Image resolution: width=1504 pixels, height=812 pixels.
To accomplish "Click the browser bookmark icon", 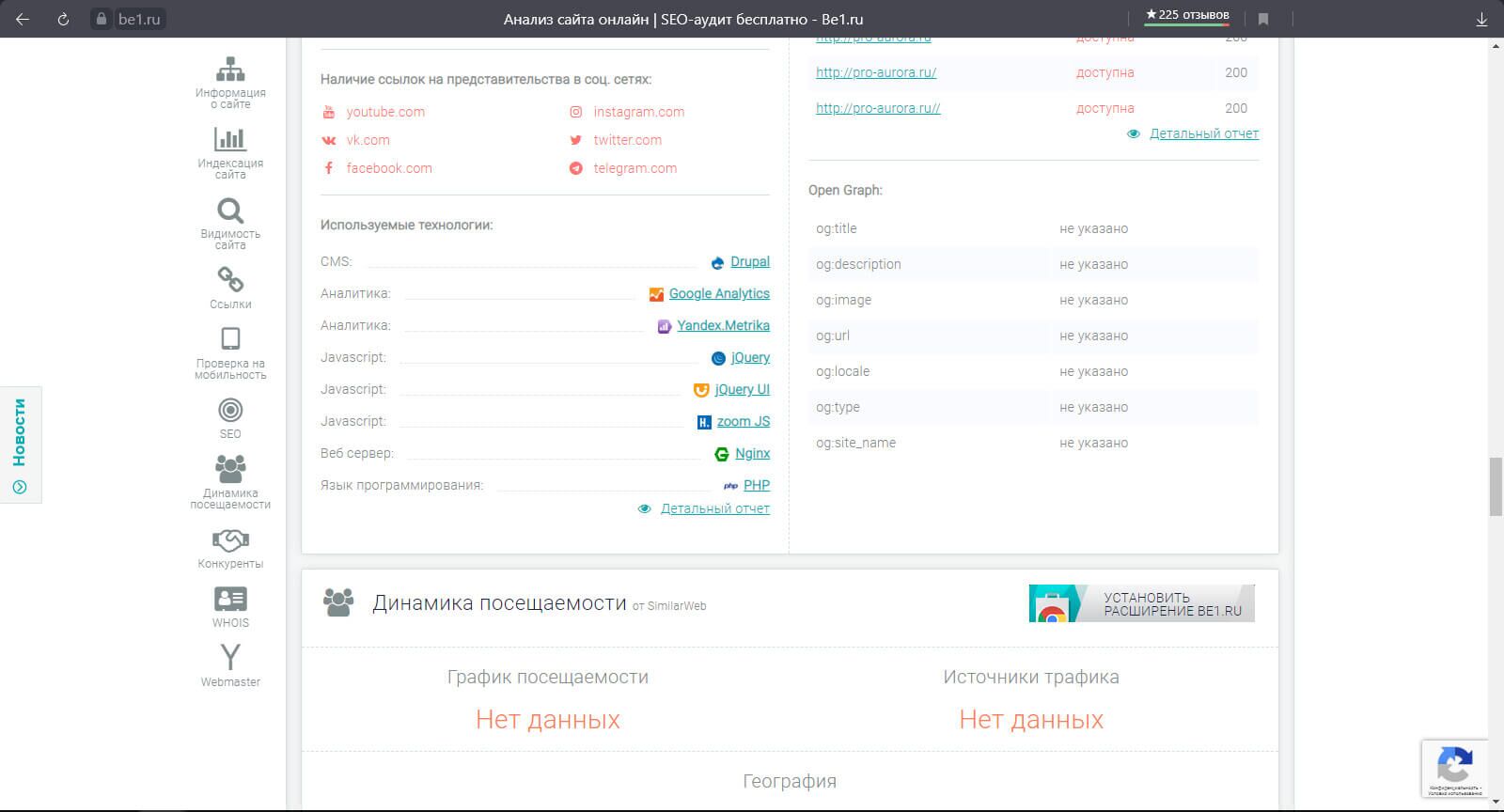I will (1263, 19).
